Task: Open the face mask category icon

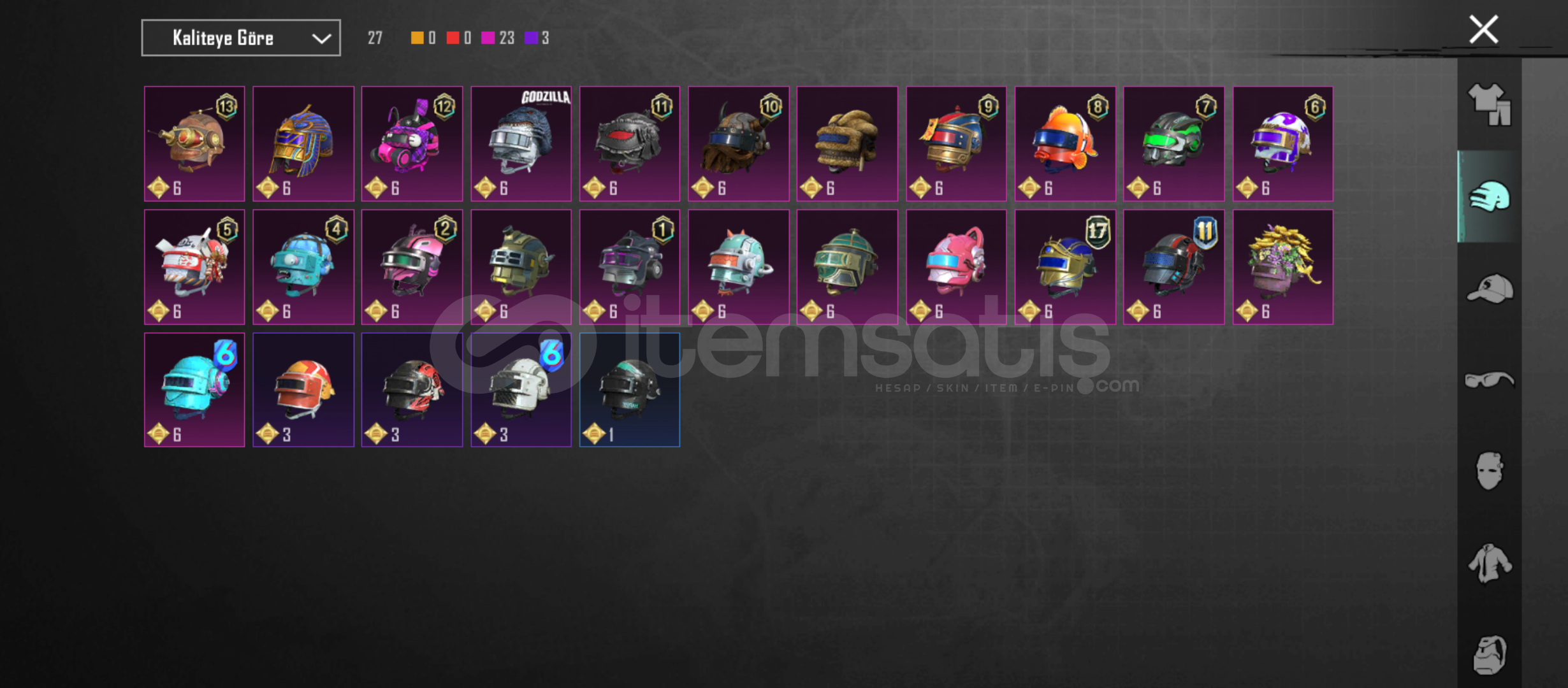Action: tap(1490, 471)
